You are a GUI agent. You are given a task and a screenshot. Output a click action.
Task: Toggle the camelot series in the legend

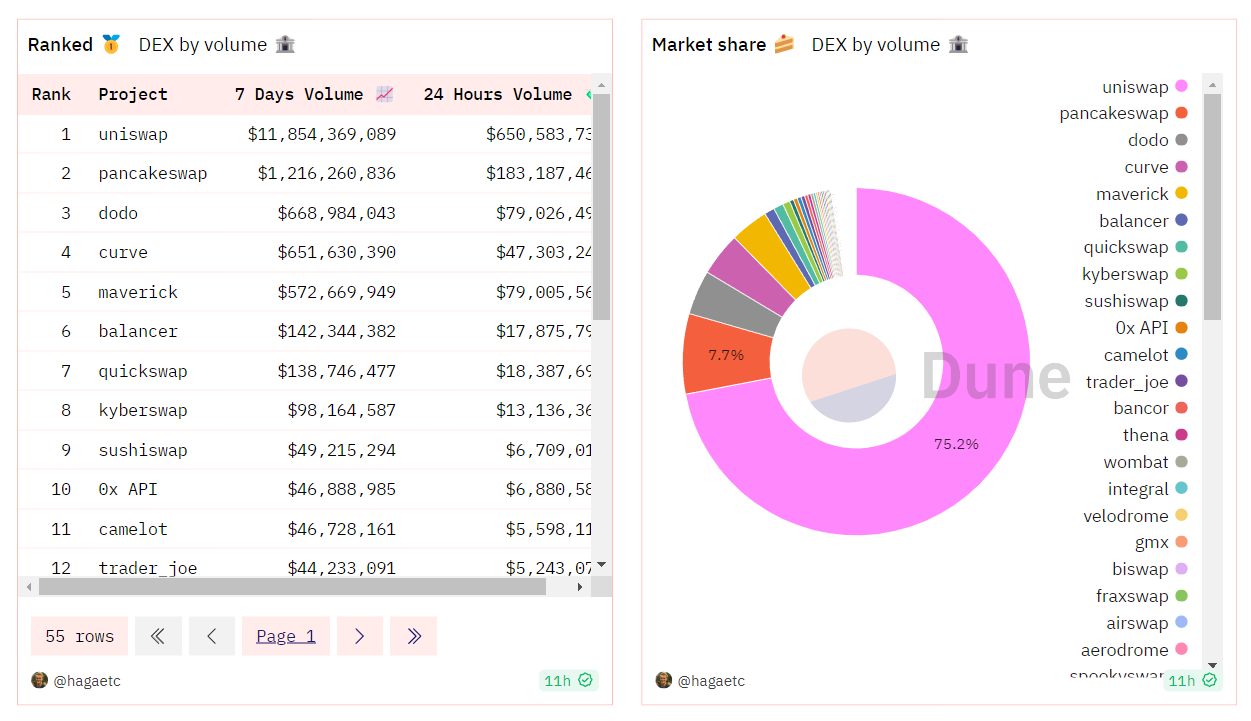(x=1146, y=355)
